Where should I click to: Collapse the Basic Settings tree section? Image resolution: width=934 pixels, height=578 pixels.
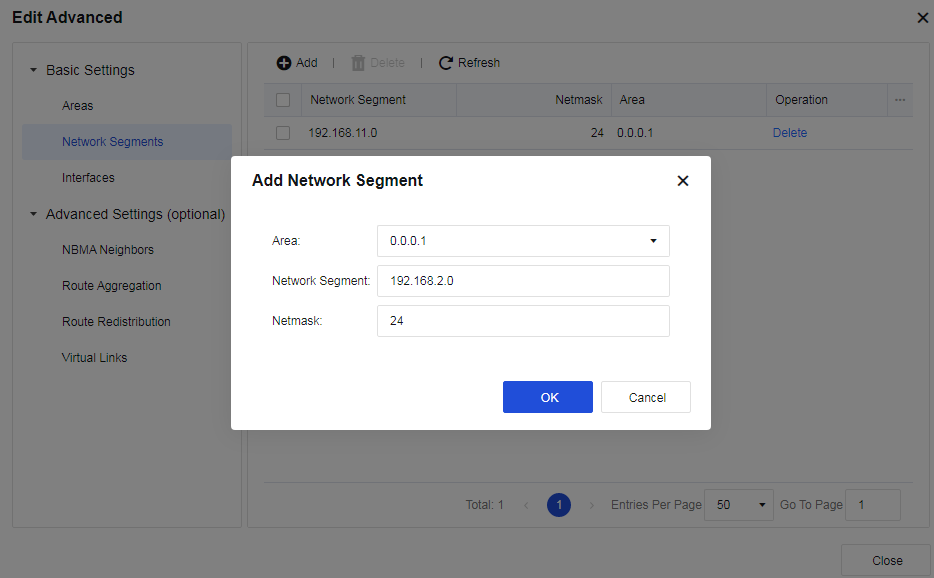pyautogui.click(x=33, y=71)
